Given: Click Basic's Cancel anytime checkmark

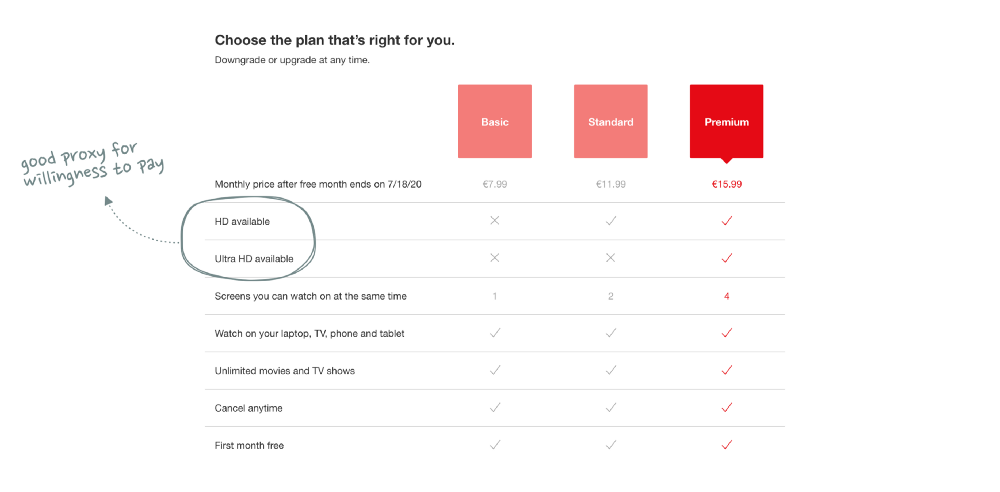Looking at the screenshot, I should (x=495, y=407).
